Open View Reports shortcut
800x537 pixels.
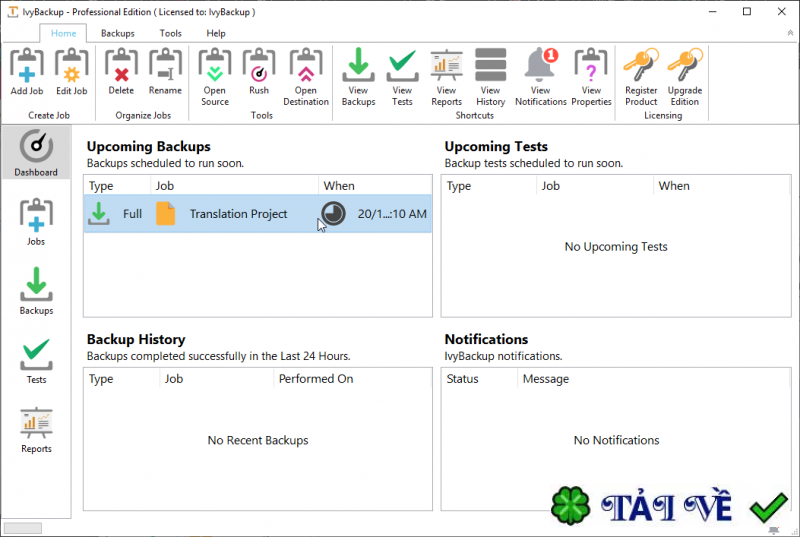coord(446,76)
